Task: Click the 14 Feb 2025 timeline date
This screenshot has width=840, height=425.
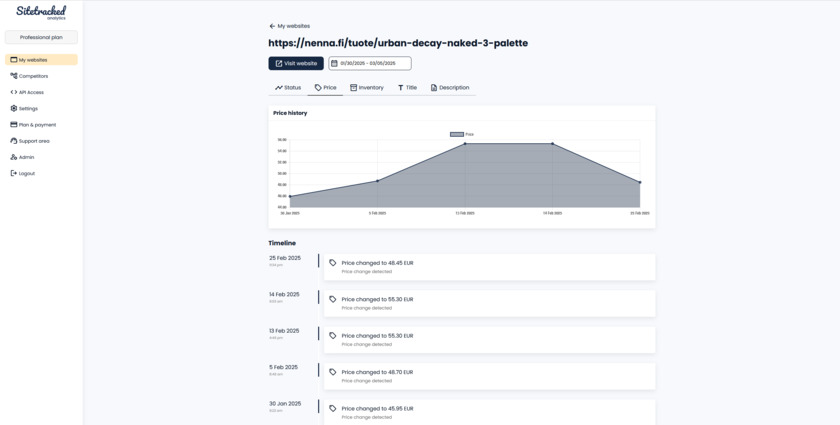Action: [x=284, y=295]
